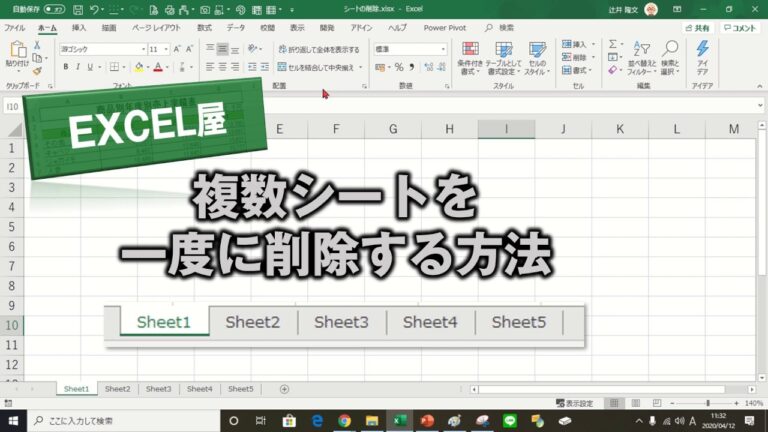This screenshot has width=768, height=432.
Task: Toggle Bold formatting
Action: 66,67
